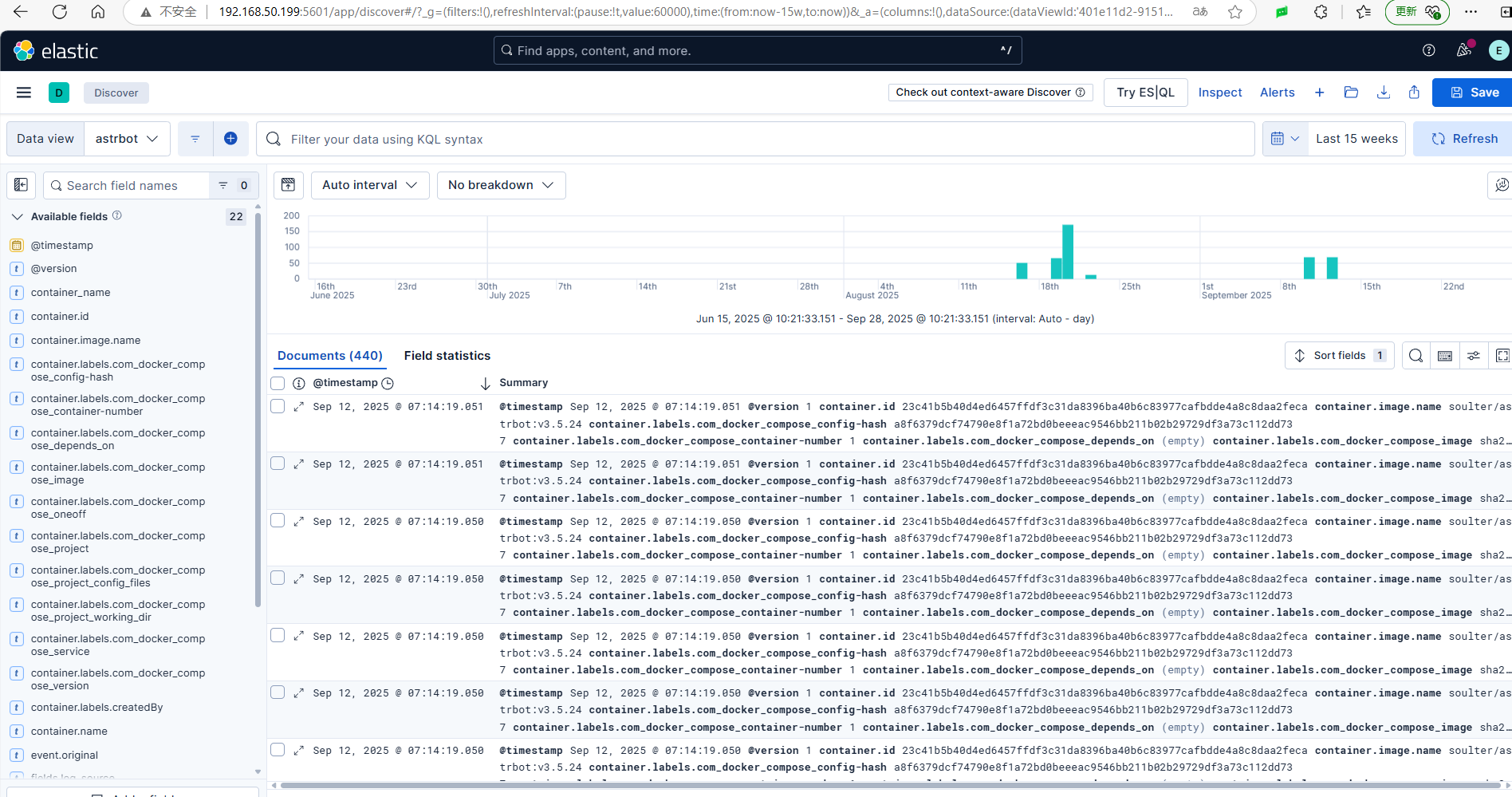
Task: Open the Elastic help menu icon
Action: tap(1429, 50)
